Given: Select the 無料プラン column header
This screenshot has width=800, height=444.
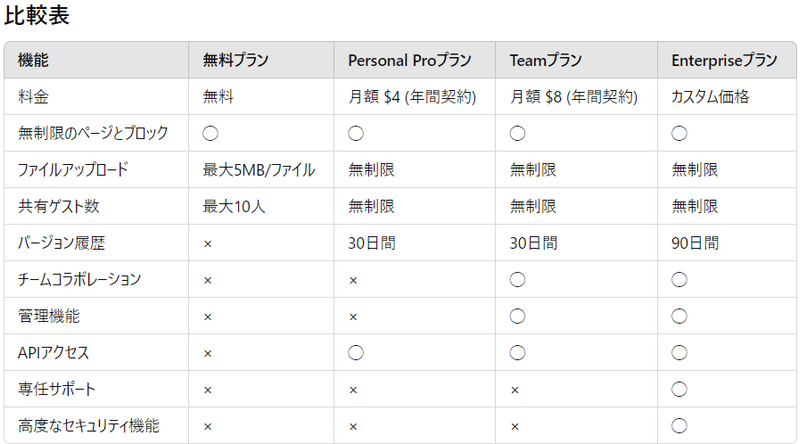Looking at the screenshot, I should pos(261,60).
